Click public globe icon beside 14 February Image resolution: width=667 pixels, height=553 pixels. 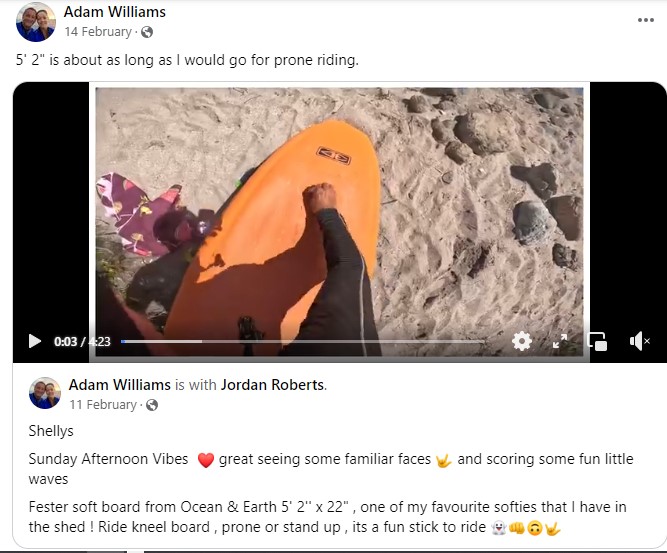147,32
